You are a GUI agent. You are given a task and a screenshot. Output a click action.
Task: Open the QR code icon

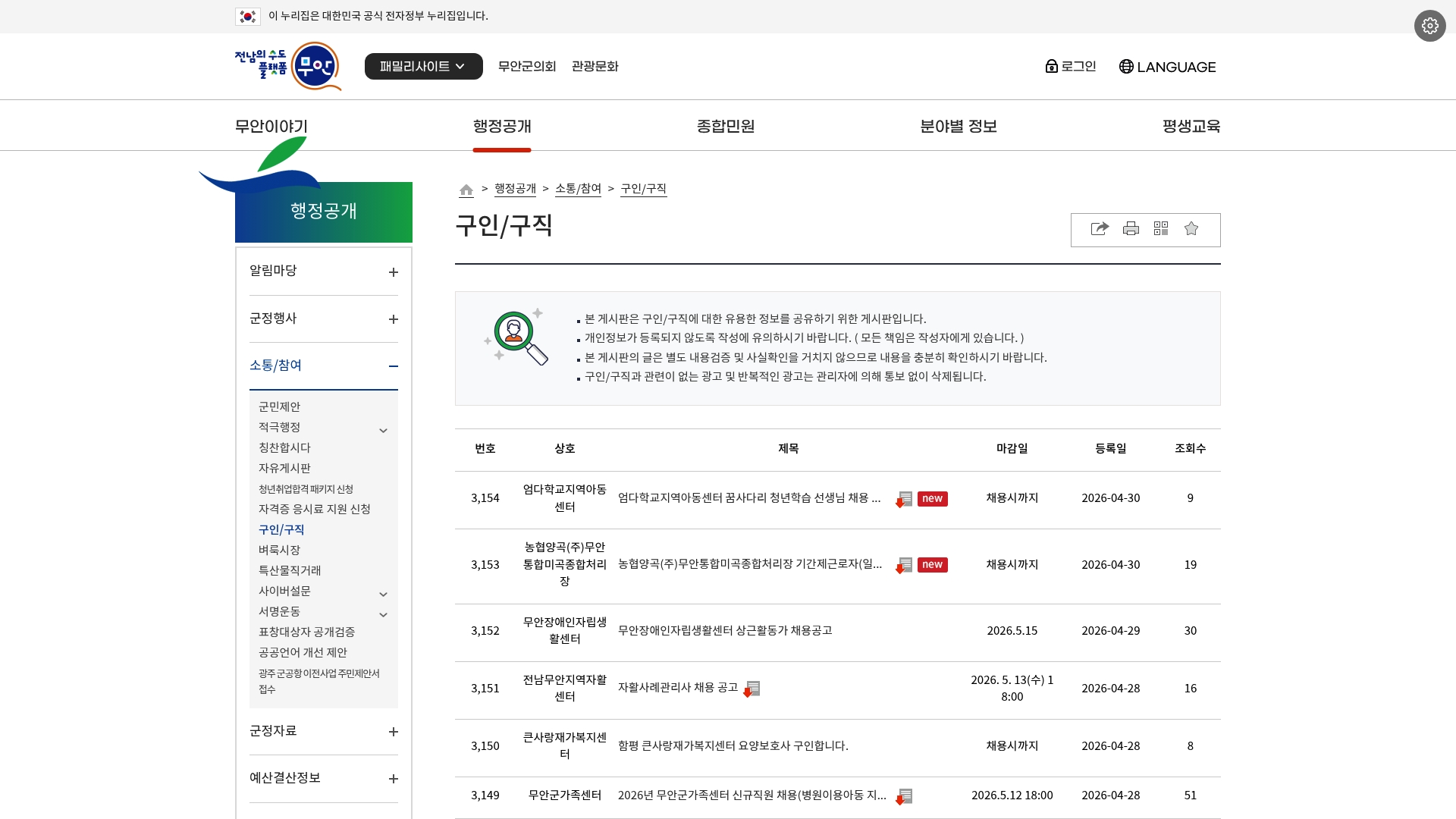1161,229
